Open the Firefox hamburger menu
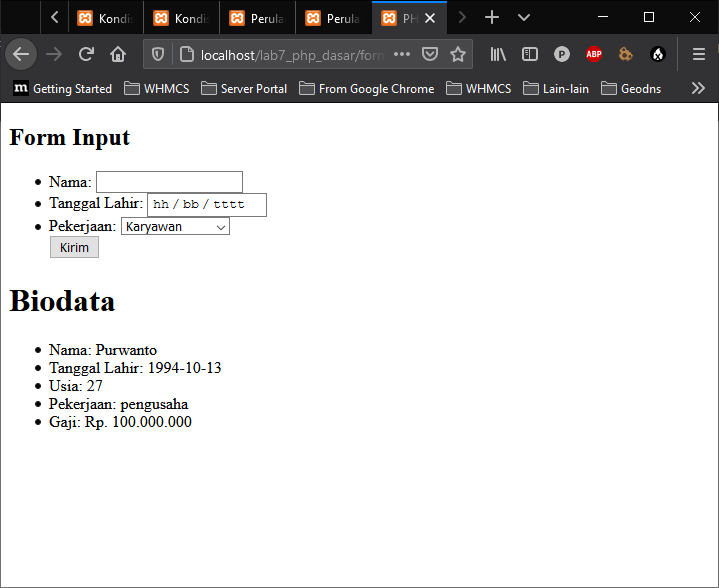 [x=699, y=55]
